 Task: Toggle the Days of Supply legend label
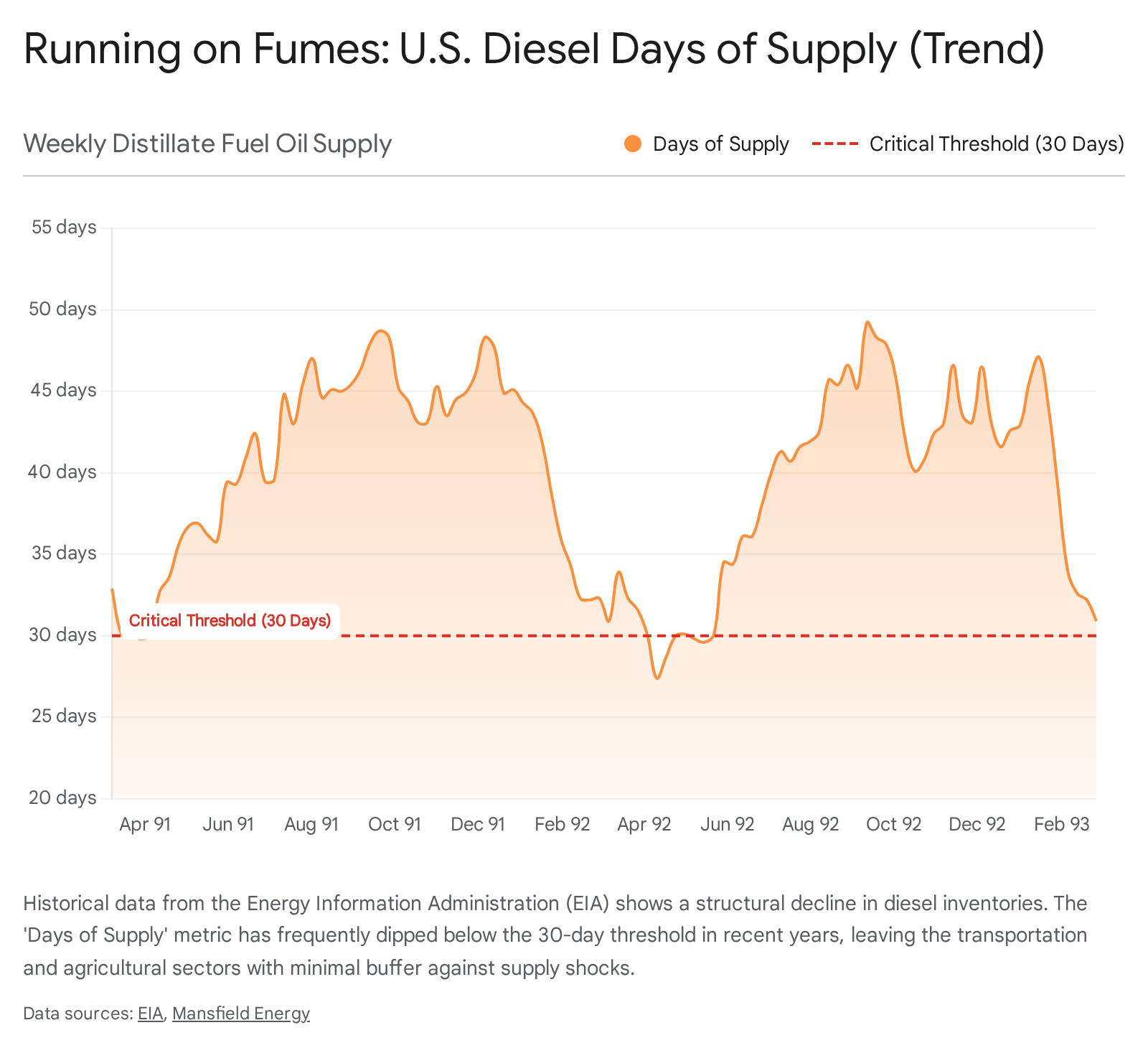pyautogui.click(x=720, y=144)
